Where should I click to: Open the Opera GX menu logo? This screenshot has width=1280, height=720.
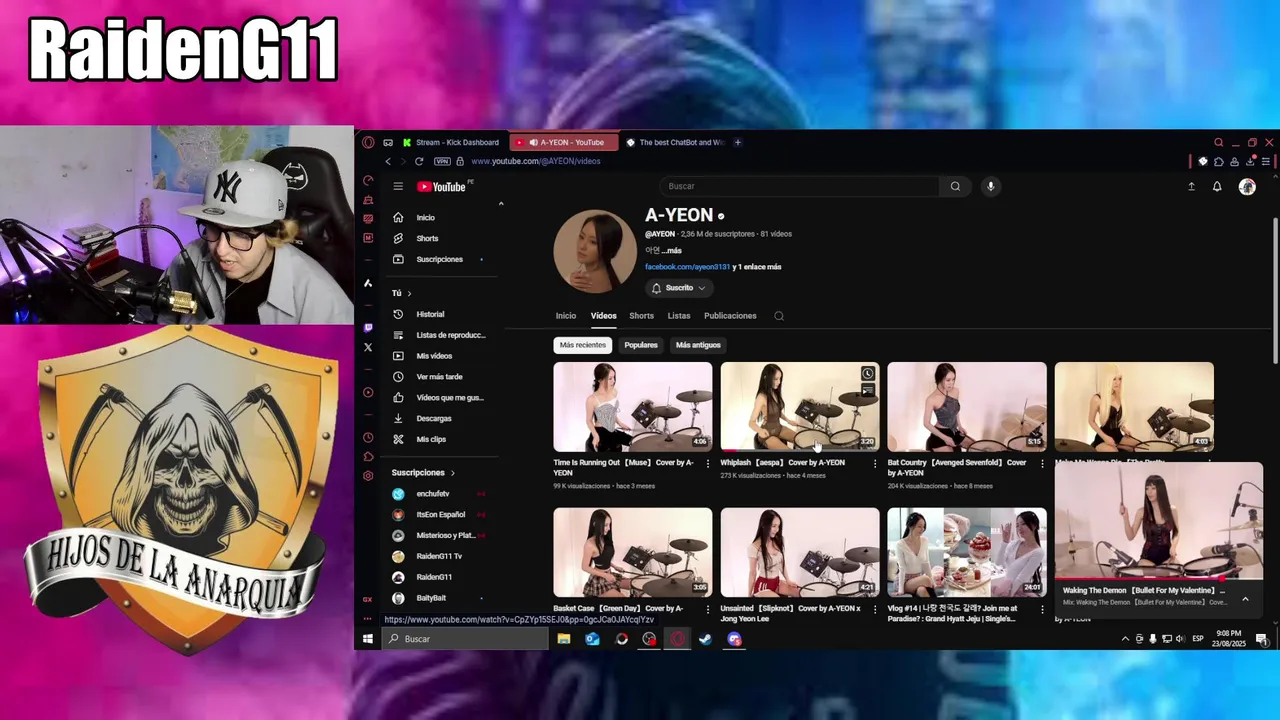368,142
